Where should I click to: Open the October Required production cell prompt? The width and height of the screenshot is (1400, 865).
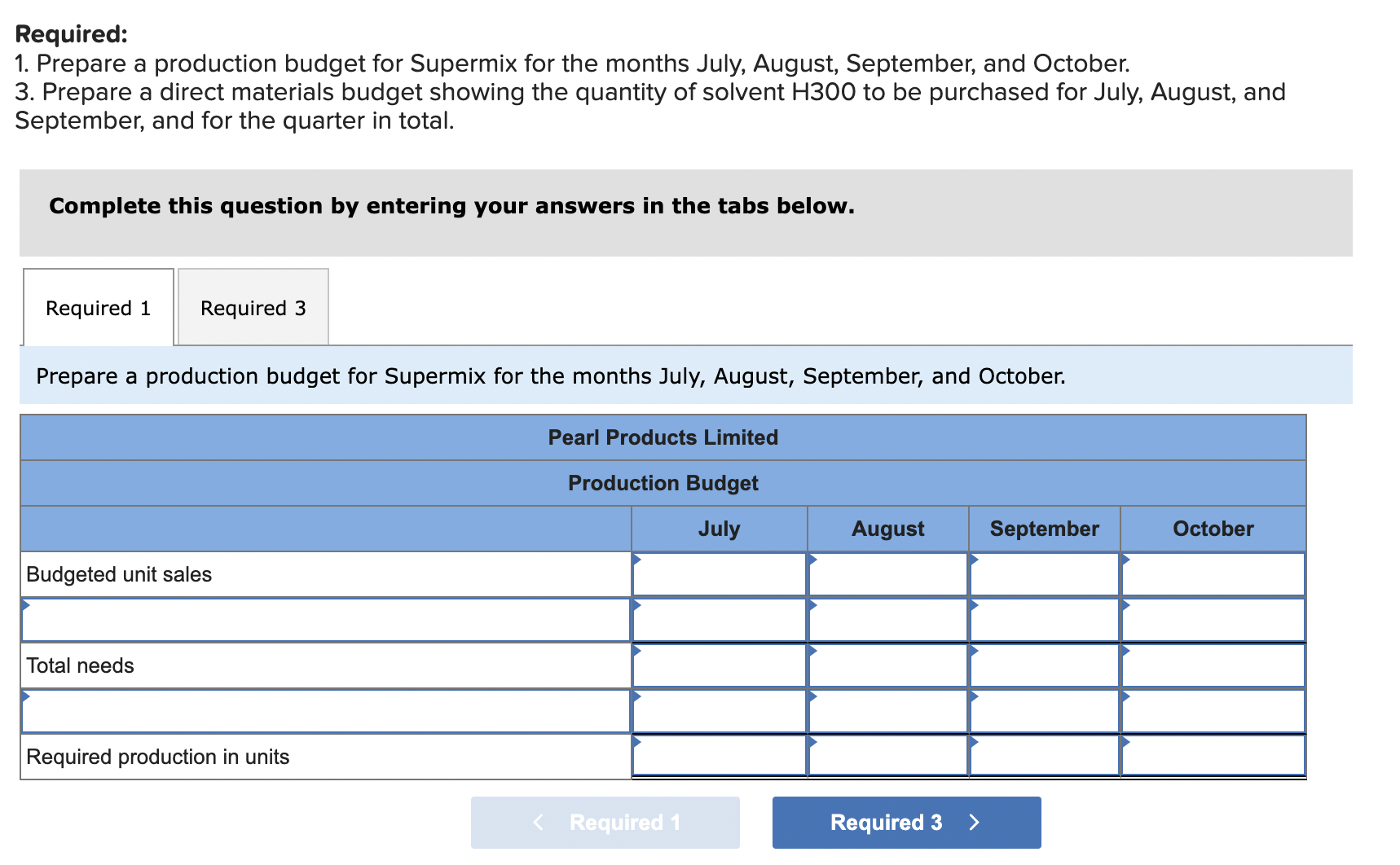pyautogui.click(x=1213, y=757)
